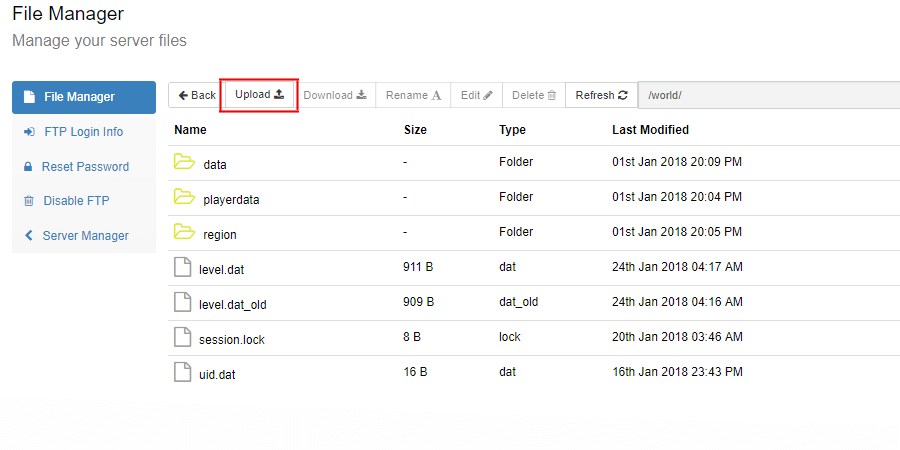Open the File Manager sidebar tab
The height and width of the screenshot is (450, 900).
click(84, 97)
